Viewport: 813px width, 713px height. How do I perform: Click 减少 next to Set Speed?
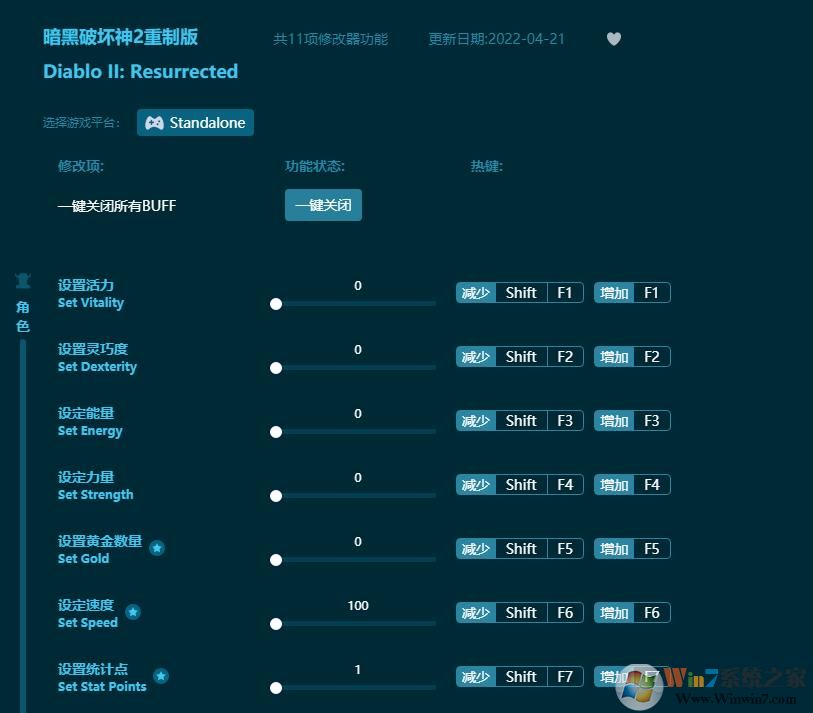point(475,612)
